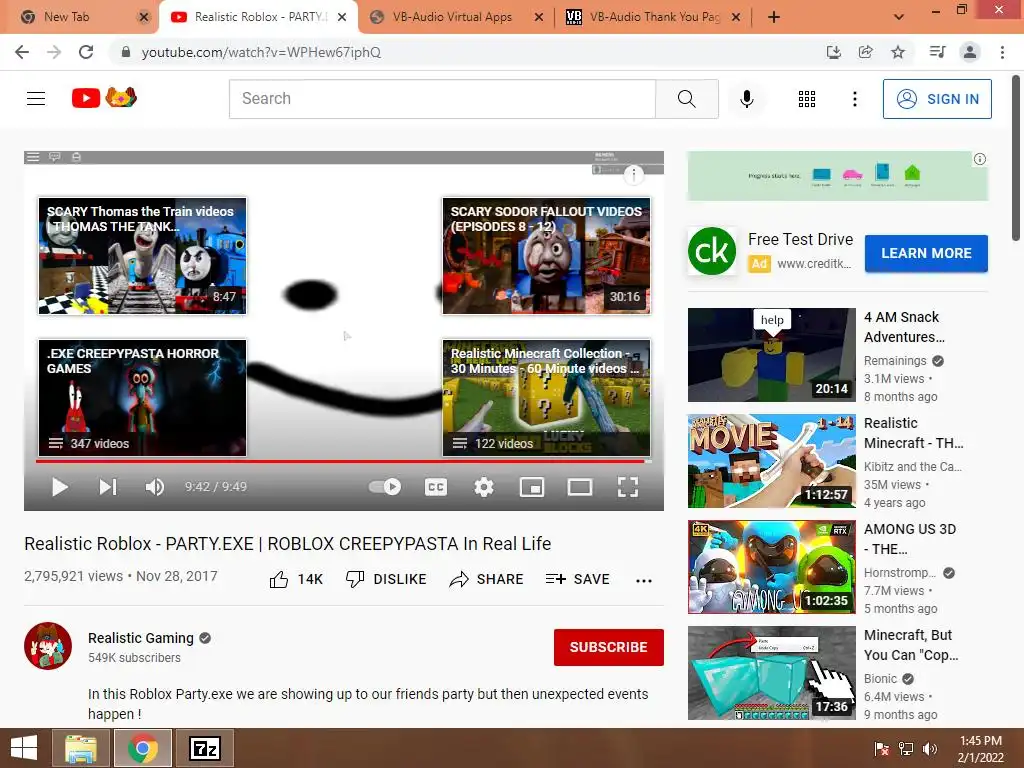This screenshot has width=1024, height=768.
Task: Open the media controls icon
Action: (937, 52)
